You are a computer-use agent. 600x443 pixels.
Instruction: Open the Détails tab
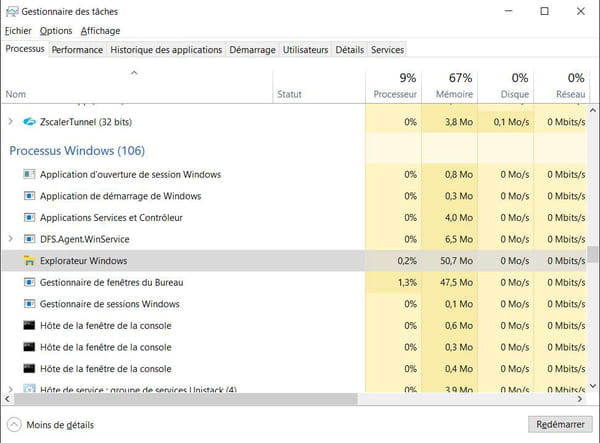click(350, 50)
